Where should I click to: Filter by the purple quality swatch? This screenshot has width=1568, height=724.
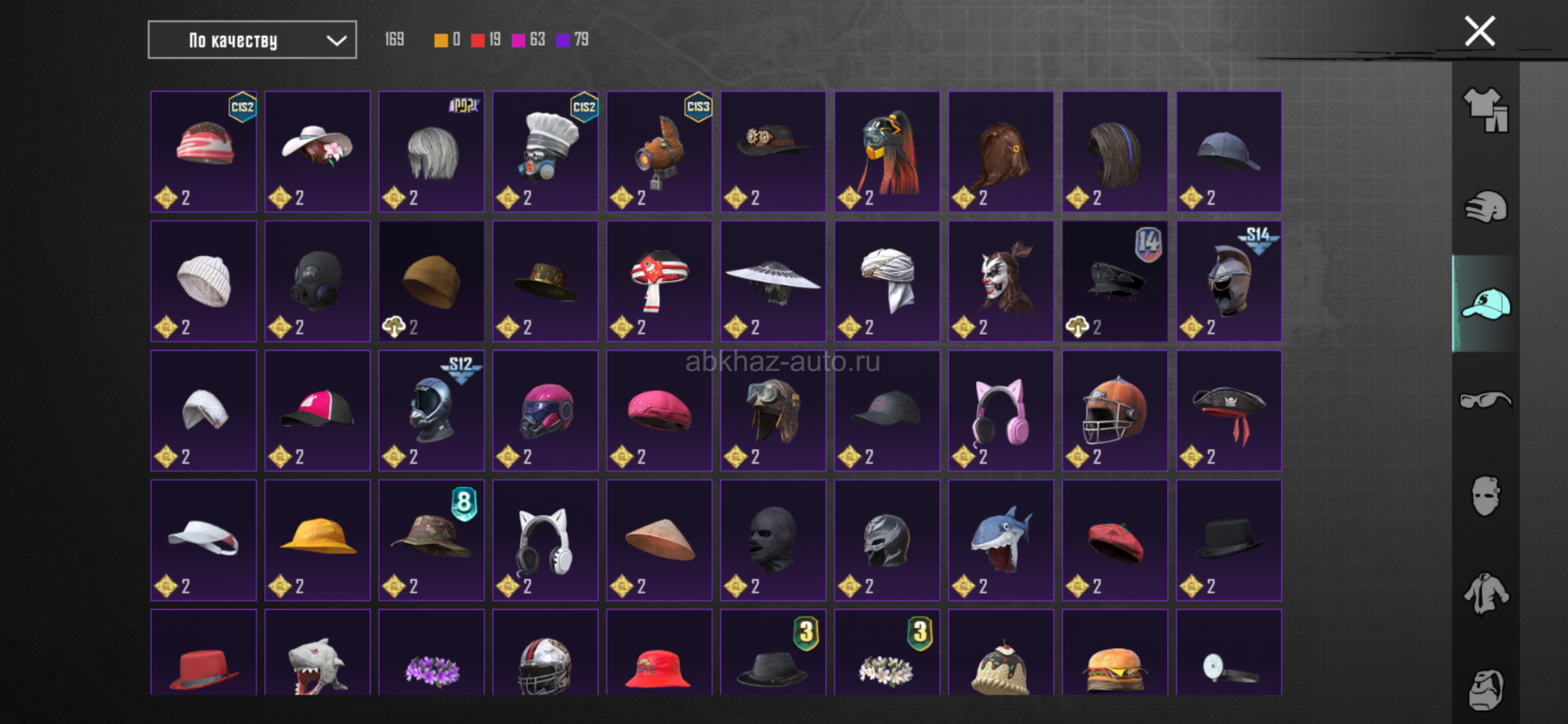pos(563,40)
